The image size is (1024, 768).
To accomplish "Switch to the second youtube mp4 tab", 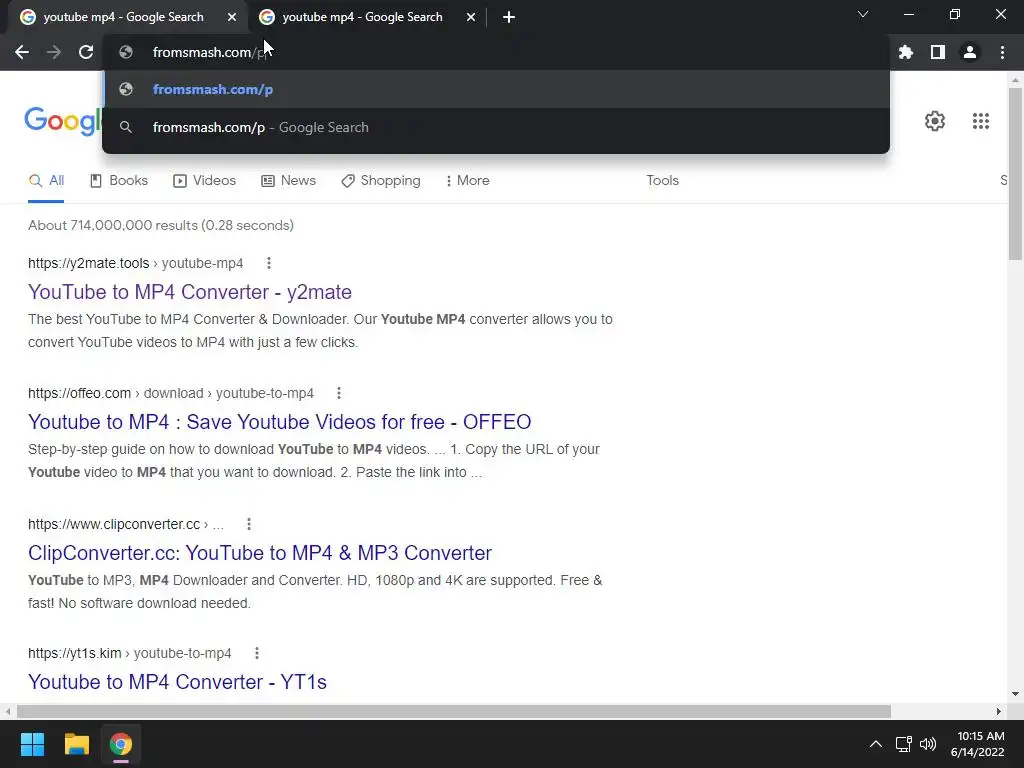I will coord(362,17).
